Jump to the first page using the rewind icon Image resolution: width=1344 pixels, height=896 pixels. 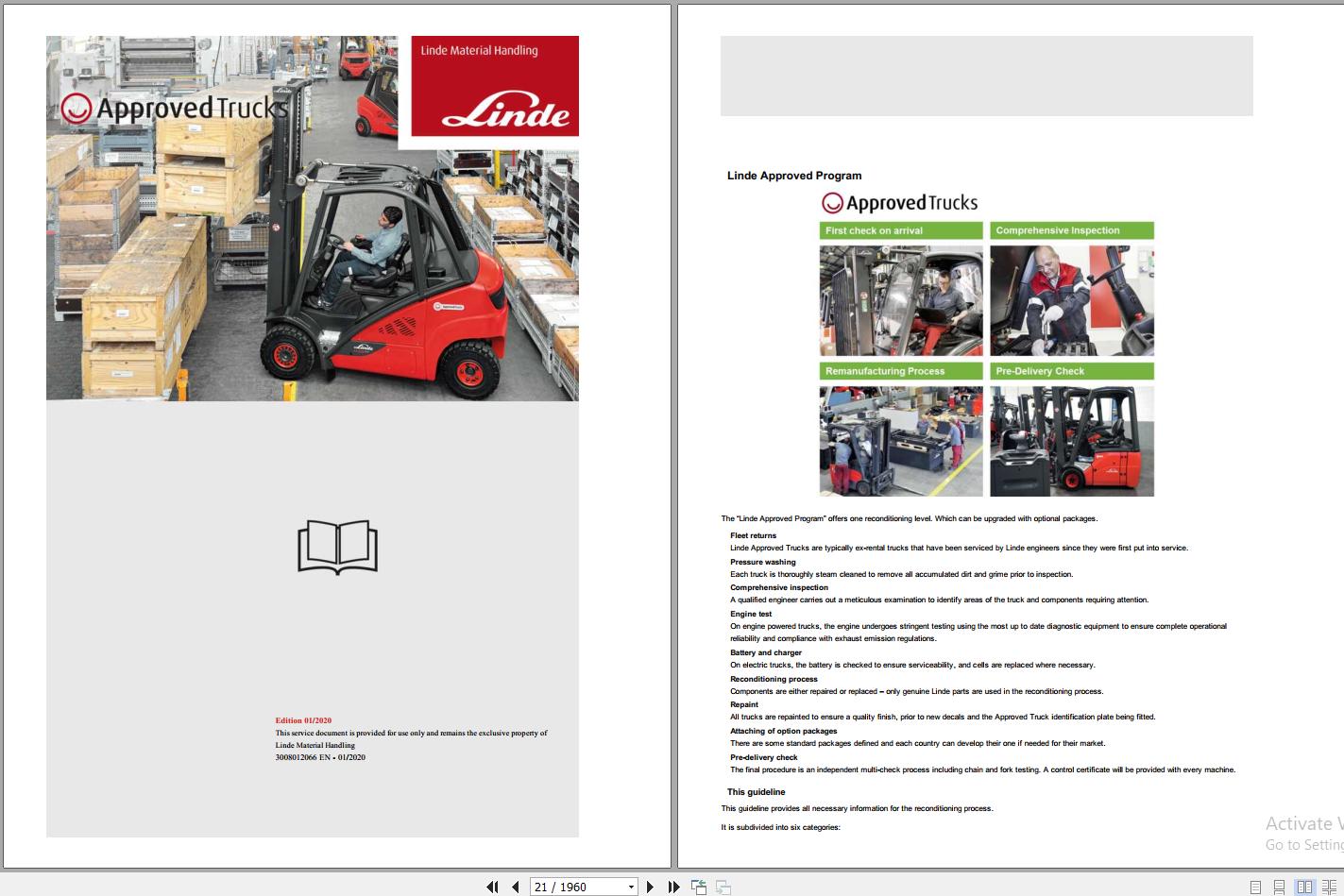(493, 887)
